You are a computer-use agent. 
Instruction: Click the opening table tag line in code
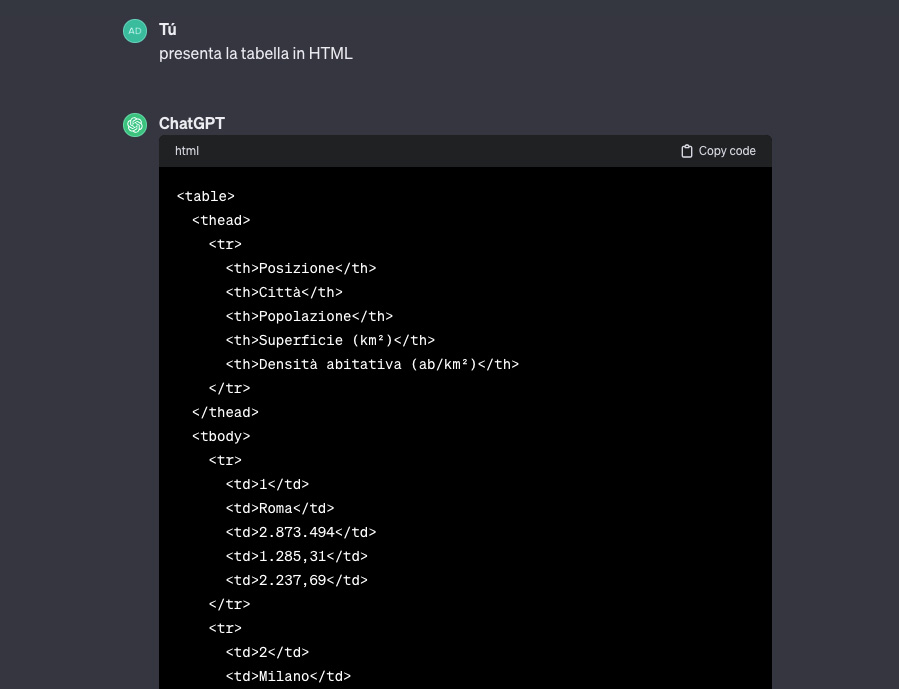click(205, 197)
